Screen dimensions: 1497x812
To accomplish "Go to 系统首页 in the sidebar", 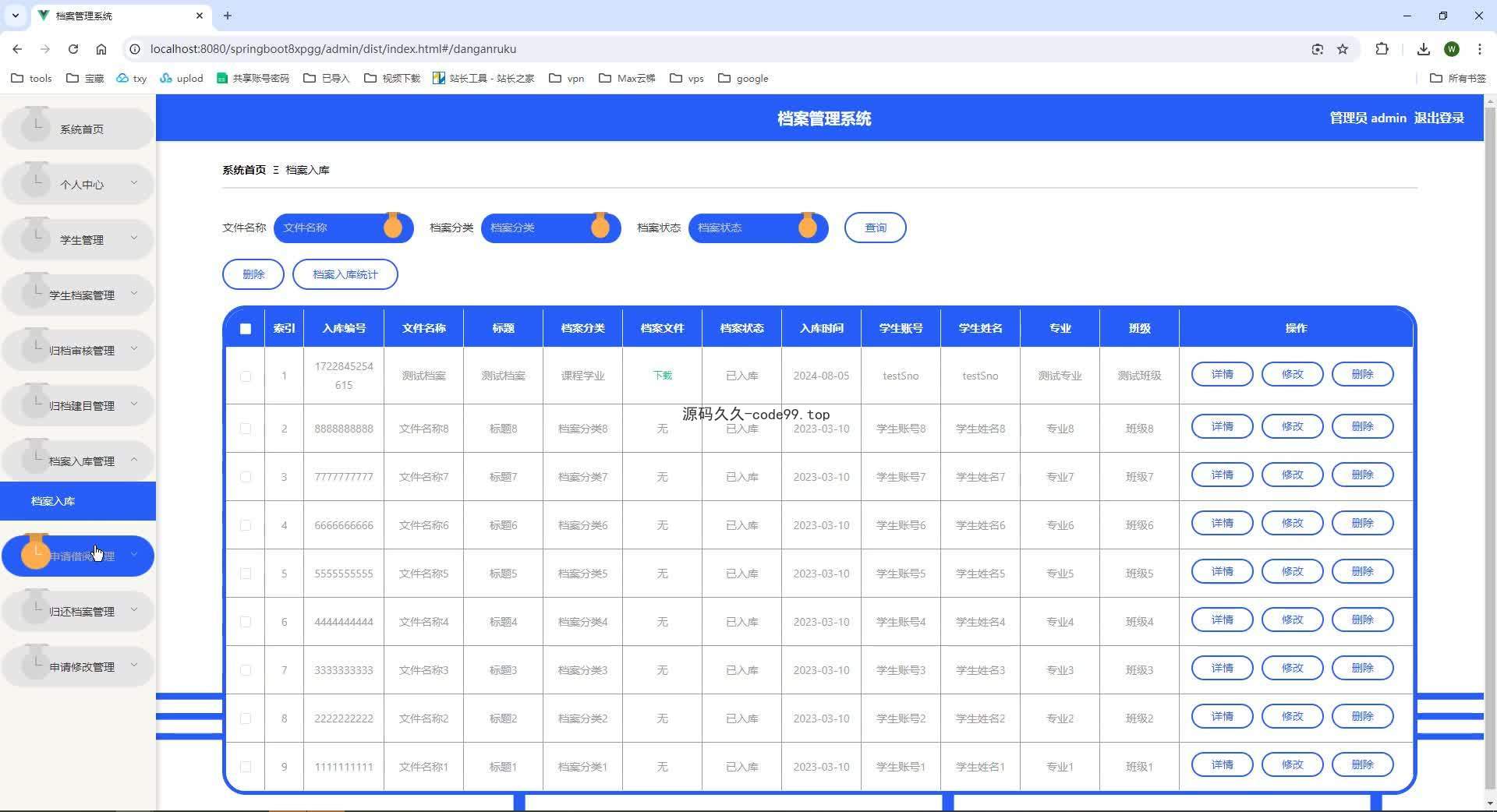I will tap(78, 129).
